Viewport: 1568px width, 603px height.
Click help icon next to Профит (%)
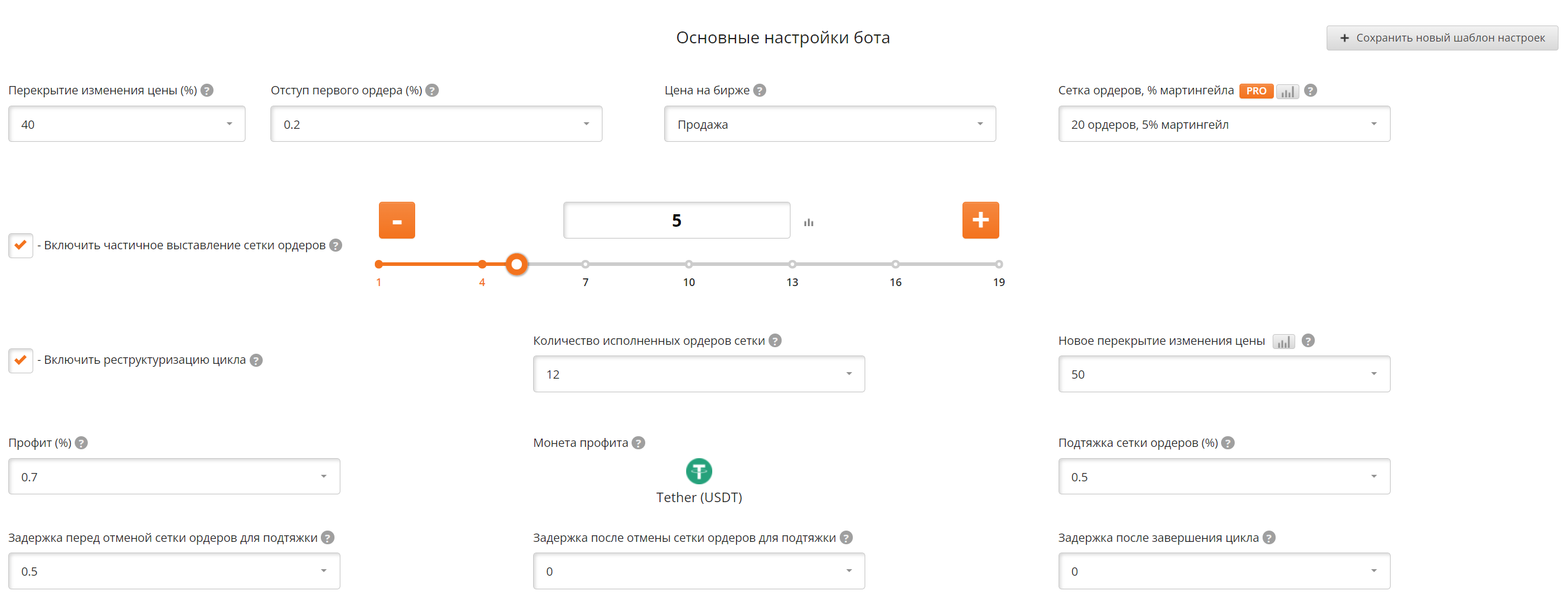[81, 443]
